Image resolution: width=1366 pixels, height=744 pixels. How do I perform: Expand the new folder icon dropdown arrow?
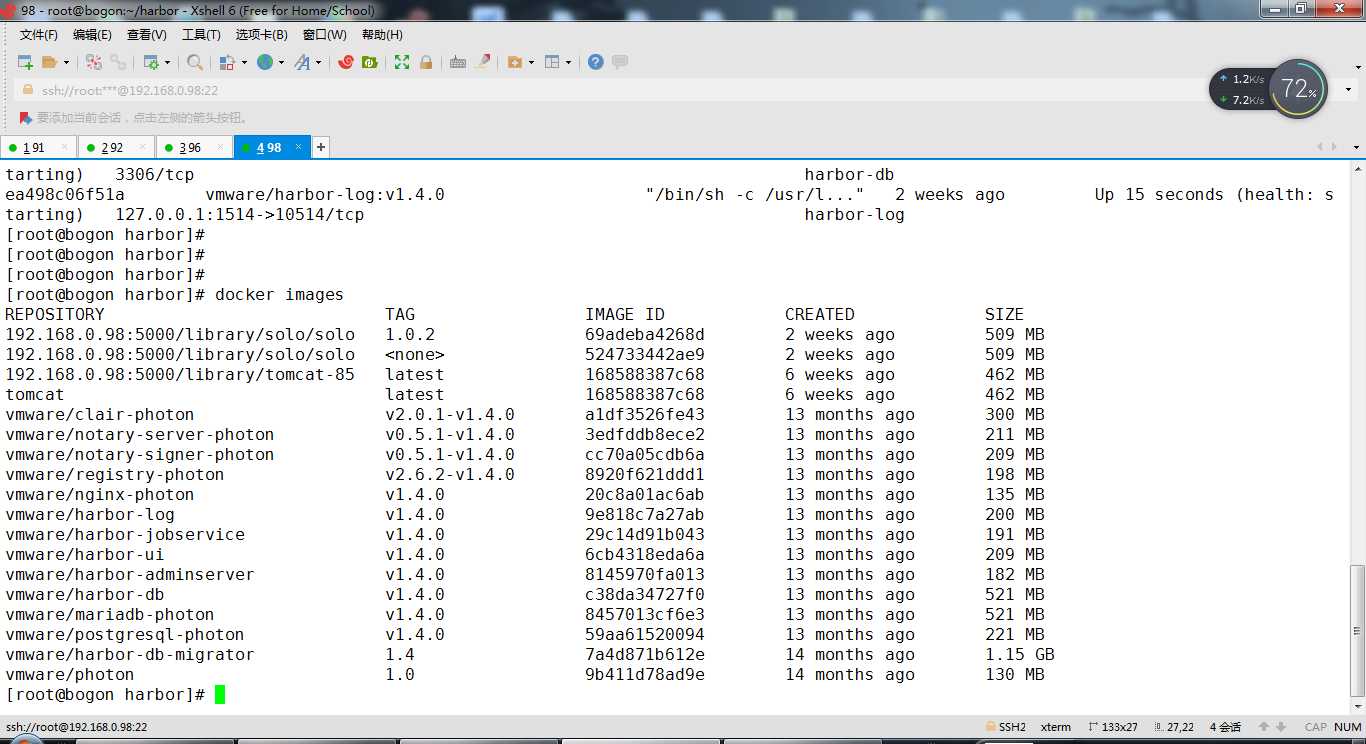click(x=531, y=62)
